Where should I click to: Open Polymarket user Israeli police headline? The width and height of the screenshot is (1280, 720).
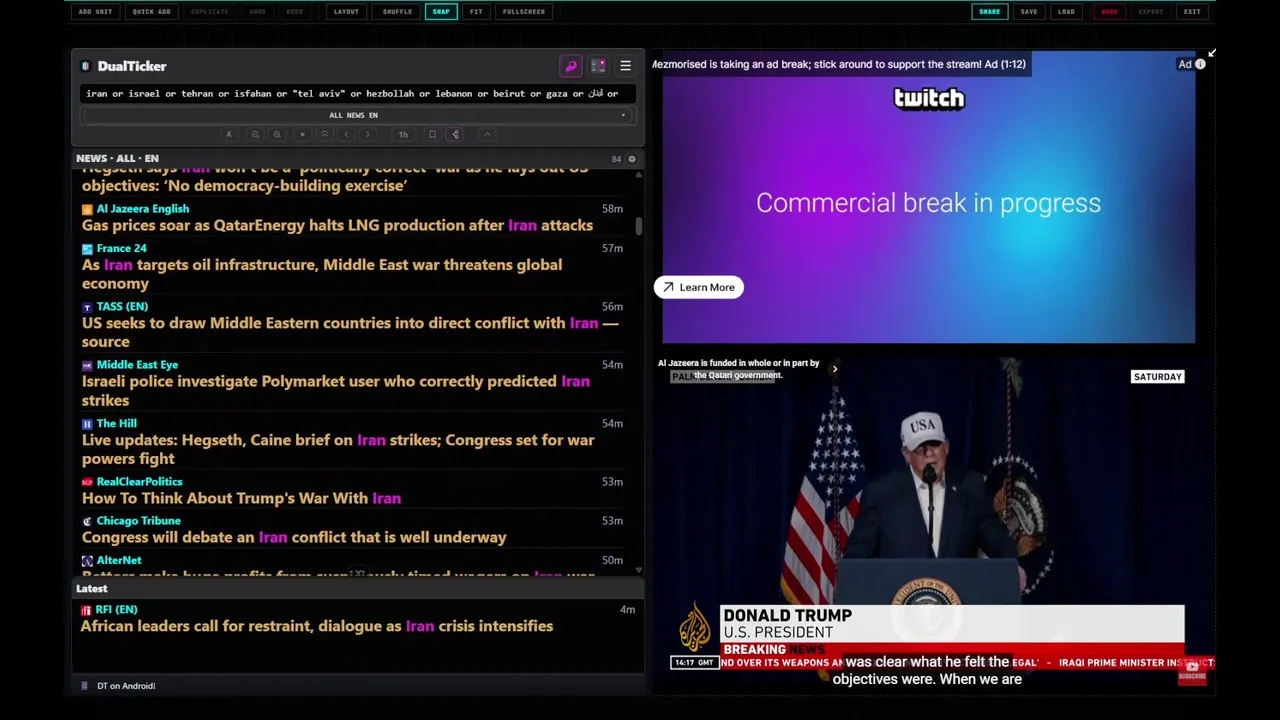336,391
